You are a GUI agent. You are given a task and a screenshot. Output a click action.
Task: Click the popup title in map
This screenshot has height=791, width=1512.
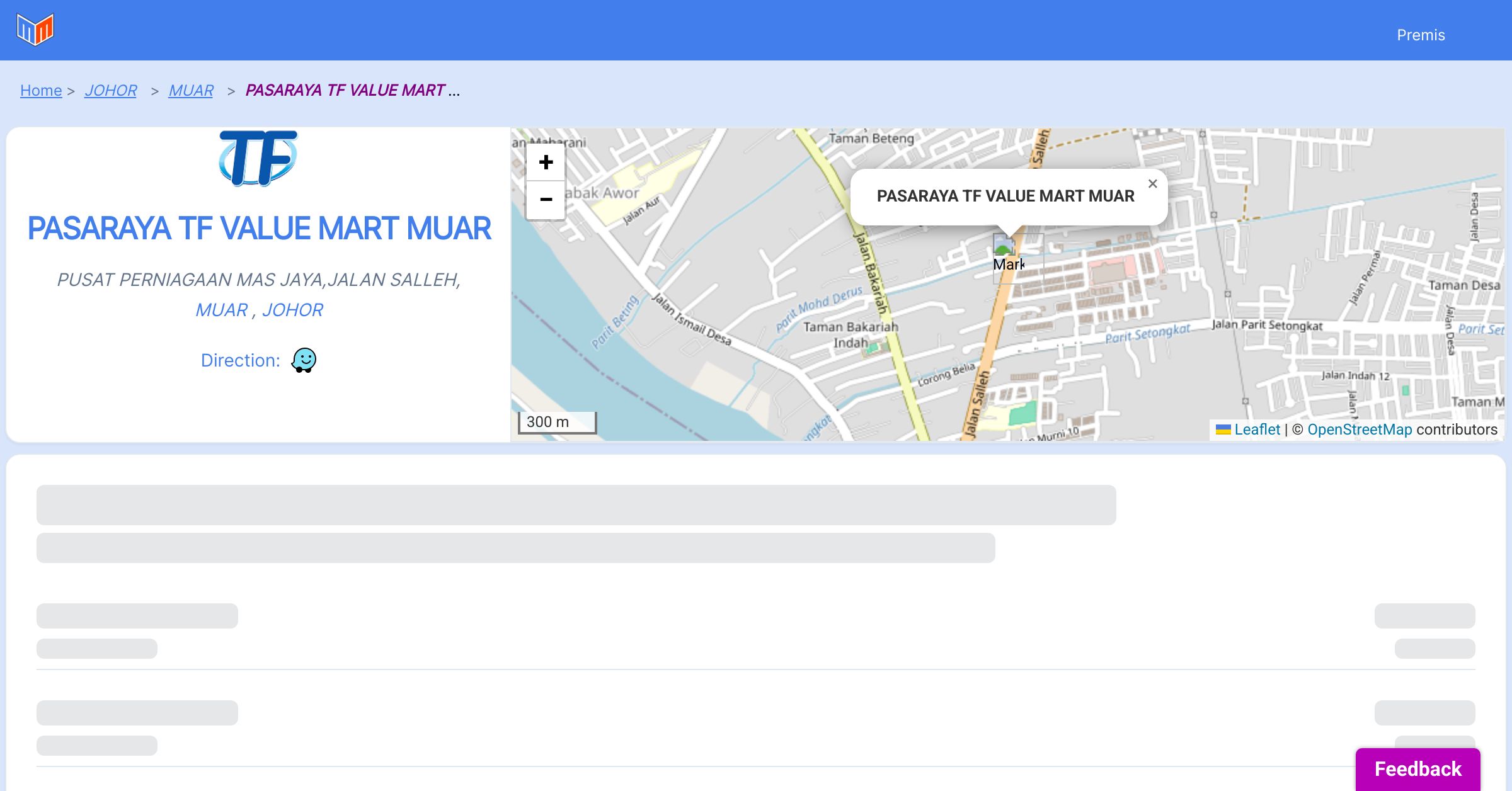pos(1005,196)
